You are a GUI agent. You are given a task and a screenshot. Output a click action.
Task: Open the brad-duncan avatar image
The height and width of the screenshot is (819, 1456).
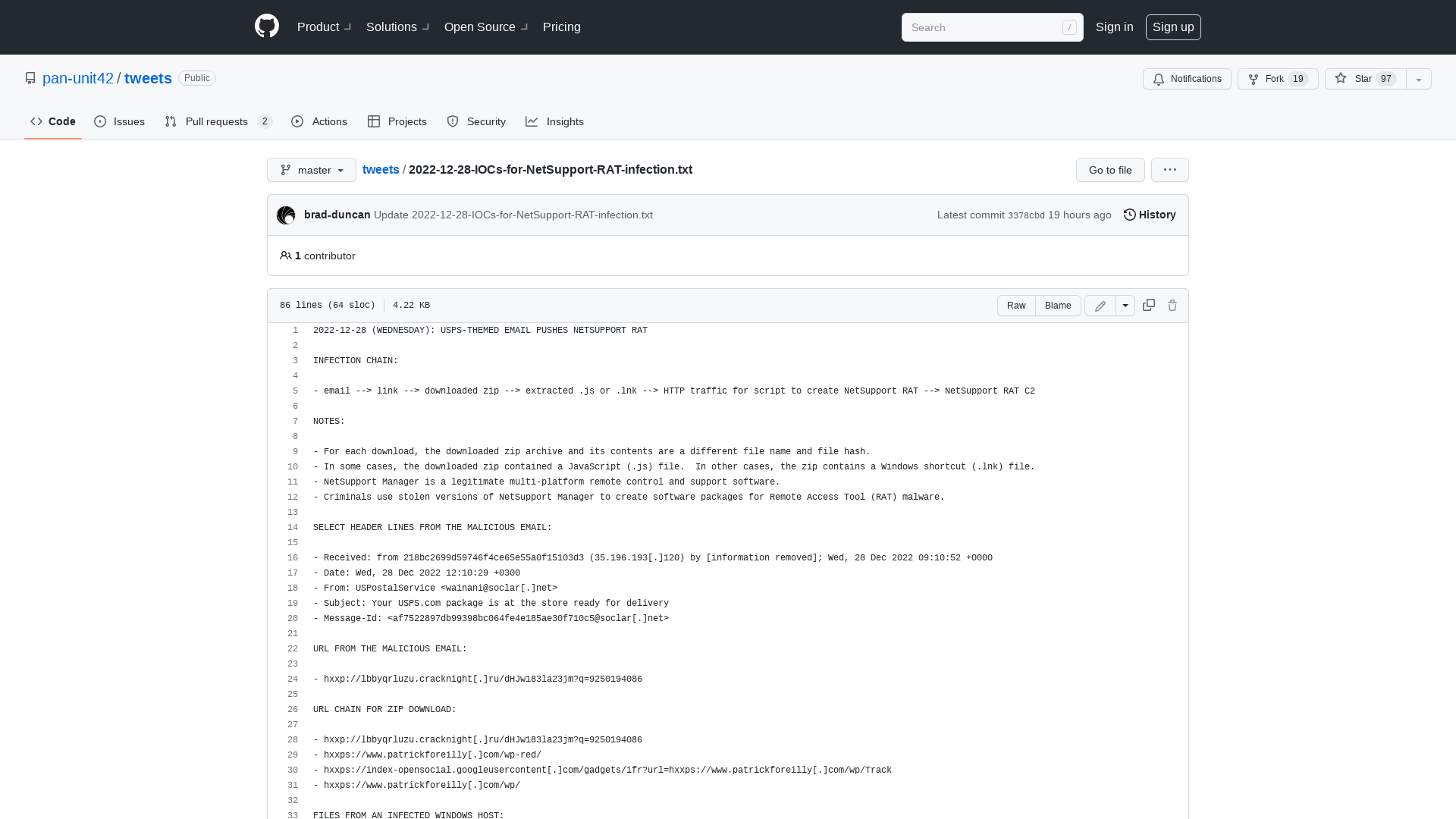[x=286, y=215]
